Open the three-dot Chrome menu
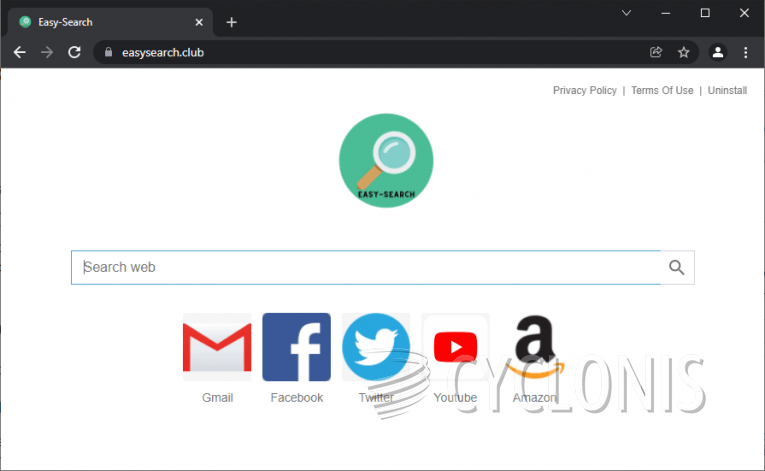The height and width of the screenshot is (471, 765). (745, 52)
